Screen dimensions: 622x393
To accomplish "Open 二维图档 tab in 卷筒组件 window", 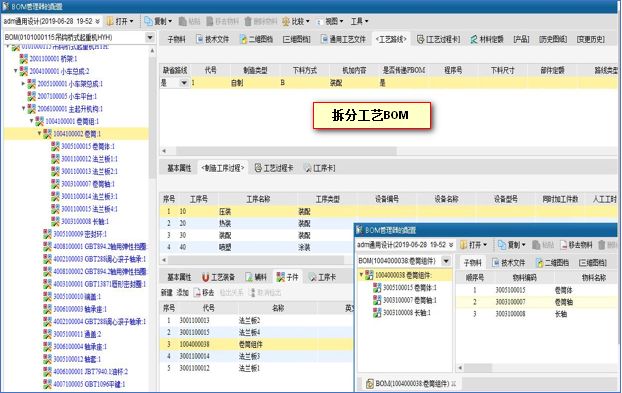I will (x=552, y=263).
